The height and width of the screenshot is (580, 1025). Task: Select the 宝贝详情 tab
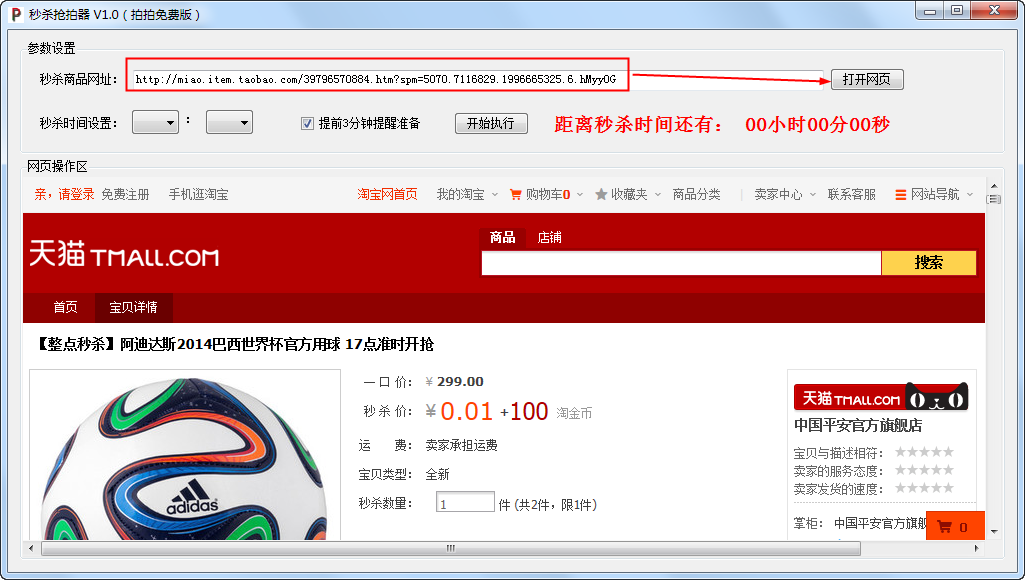(133, 307)
